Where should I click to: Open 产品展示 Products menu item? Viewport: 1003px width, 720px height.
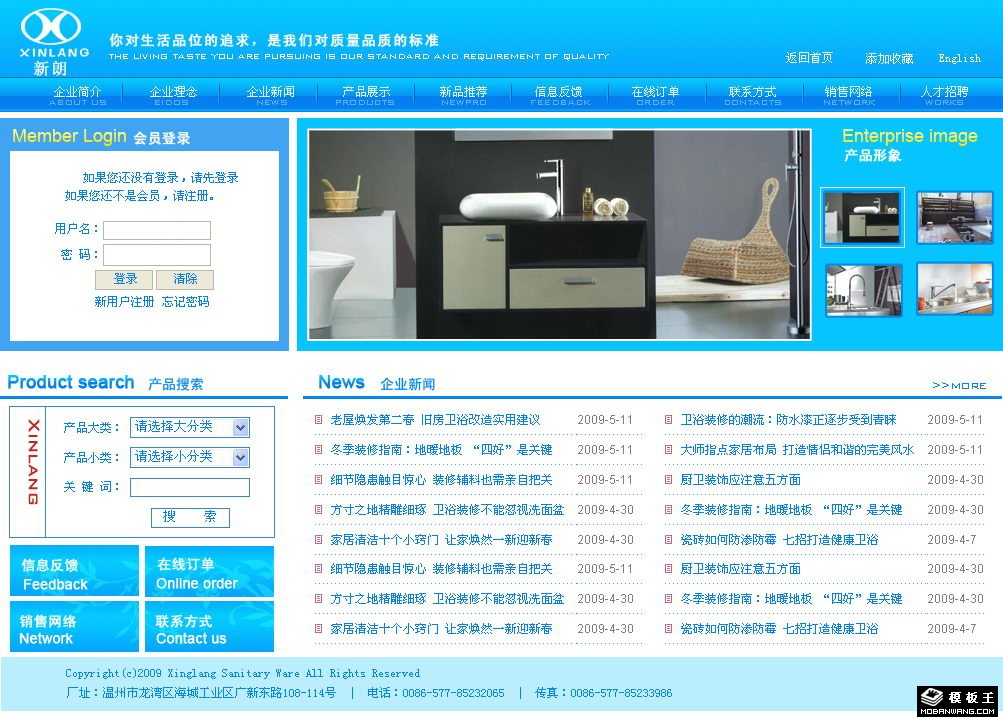tap(365, 95)
